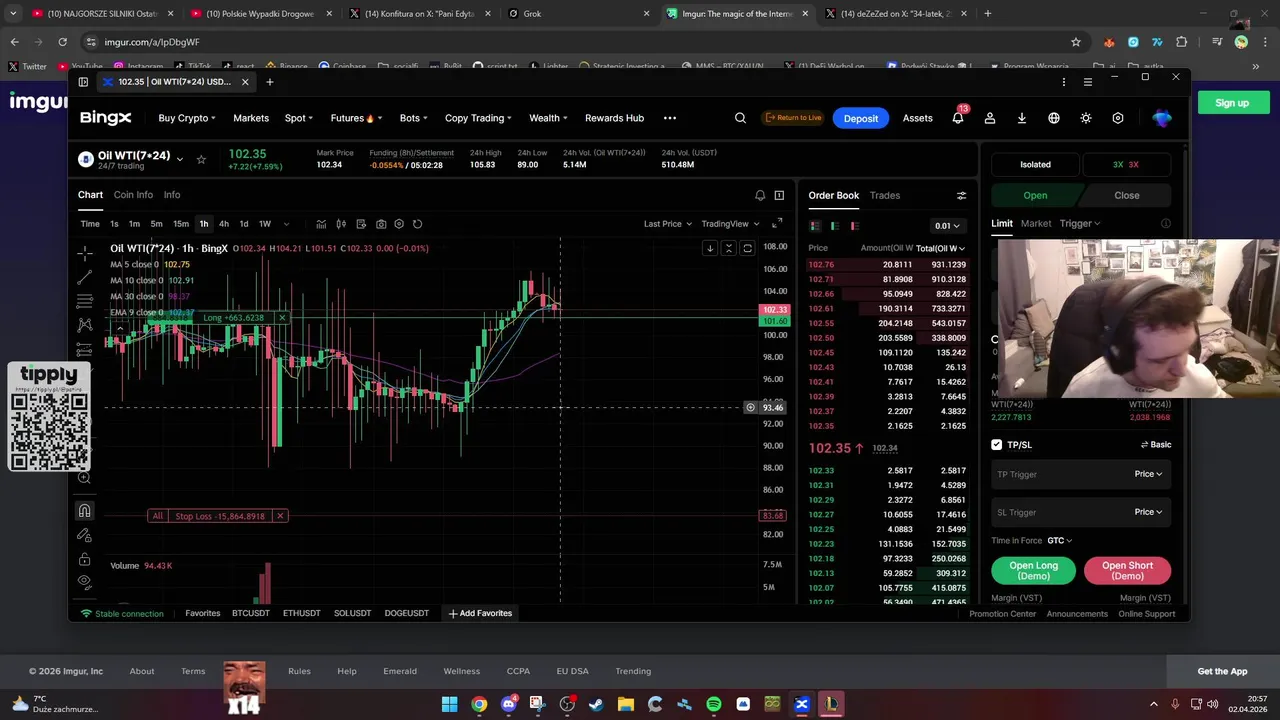Screen dimensions: 1280x720
Task: Add Oil WTI to favorites via star icon
Action: point(201,159)
